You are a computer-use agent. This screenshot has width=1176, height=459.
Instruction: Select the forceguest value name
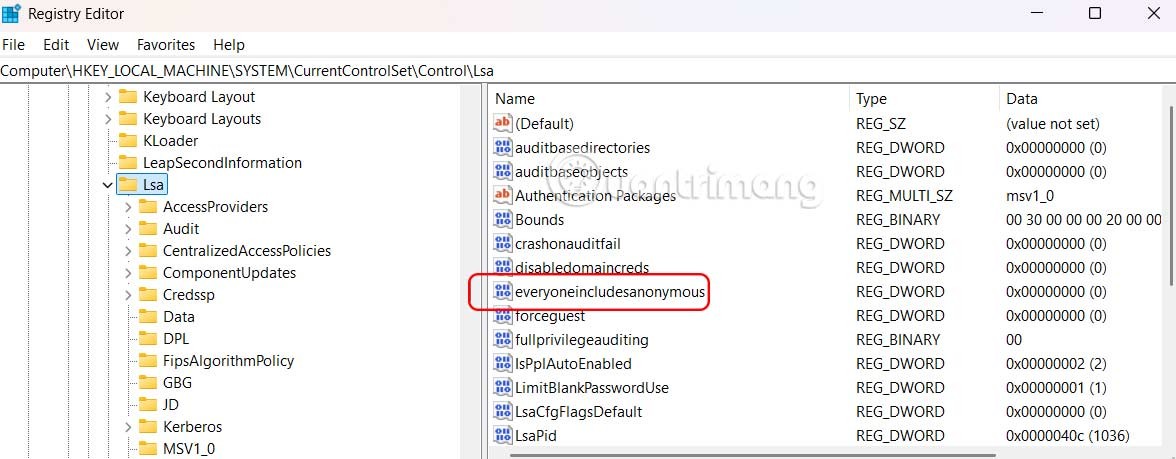[550, 316]
